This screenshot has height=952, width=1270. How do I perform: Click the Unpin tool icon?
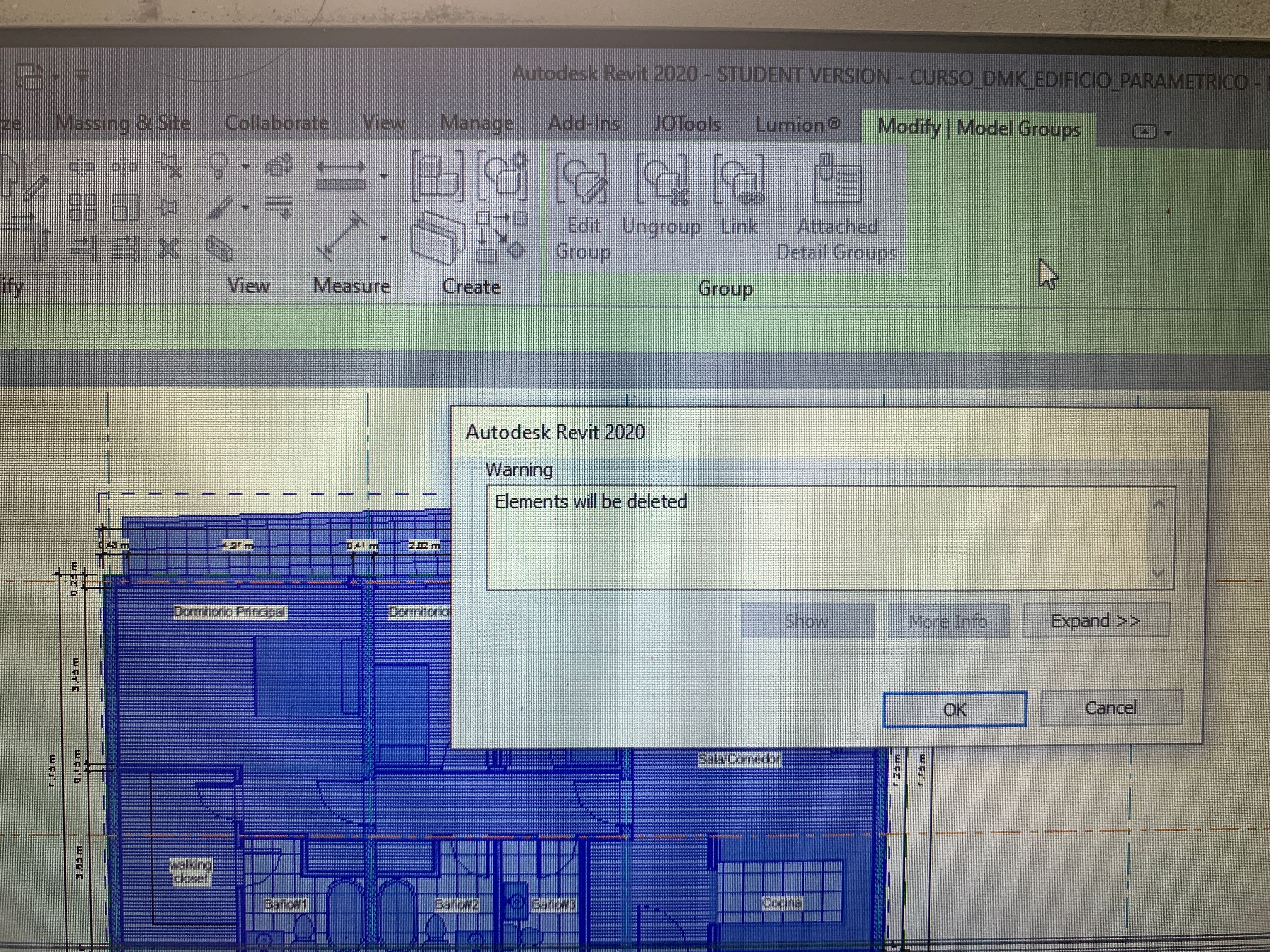click(x=170, y=167)
